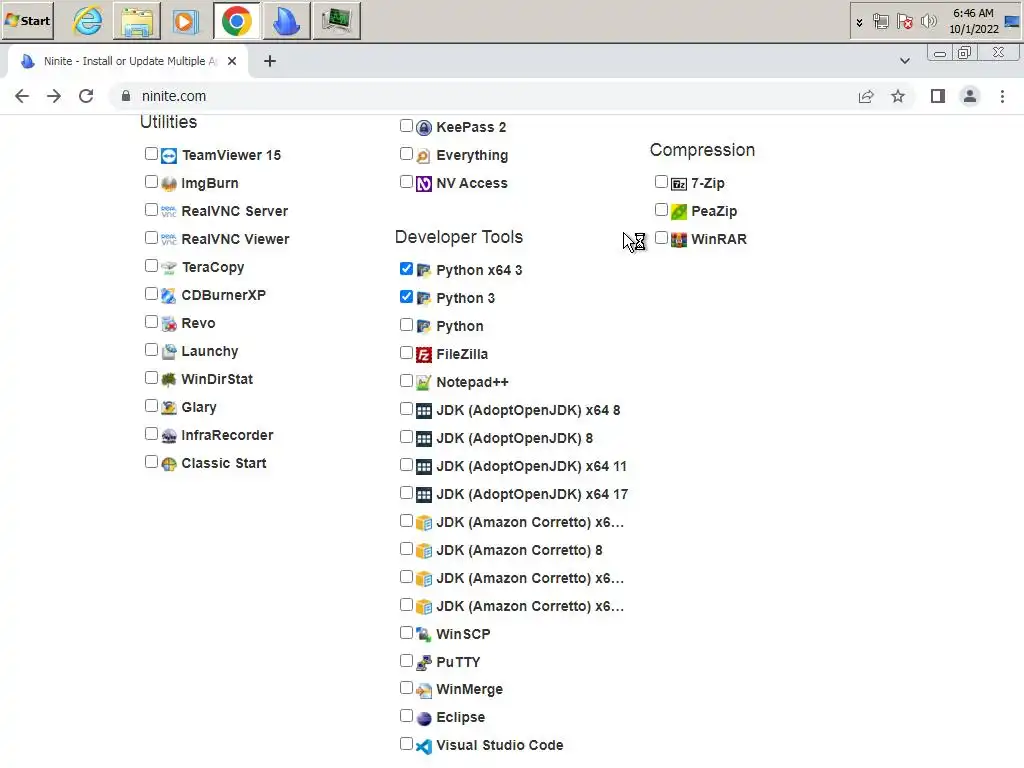Open Windows Explorer from taskbar

click(x=136, y=21)
